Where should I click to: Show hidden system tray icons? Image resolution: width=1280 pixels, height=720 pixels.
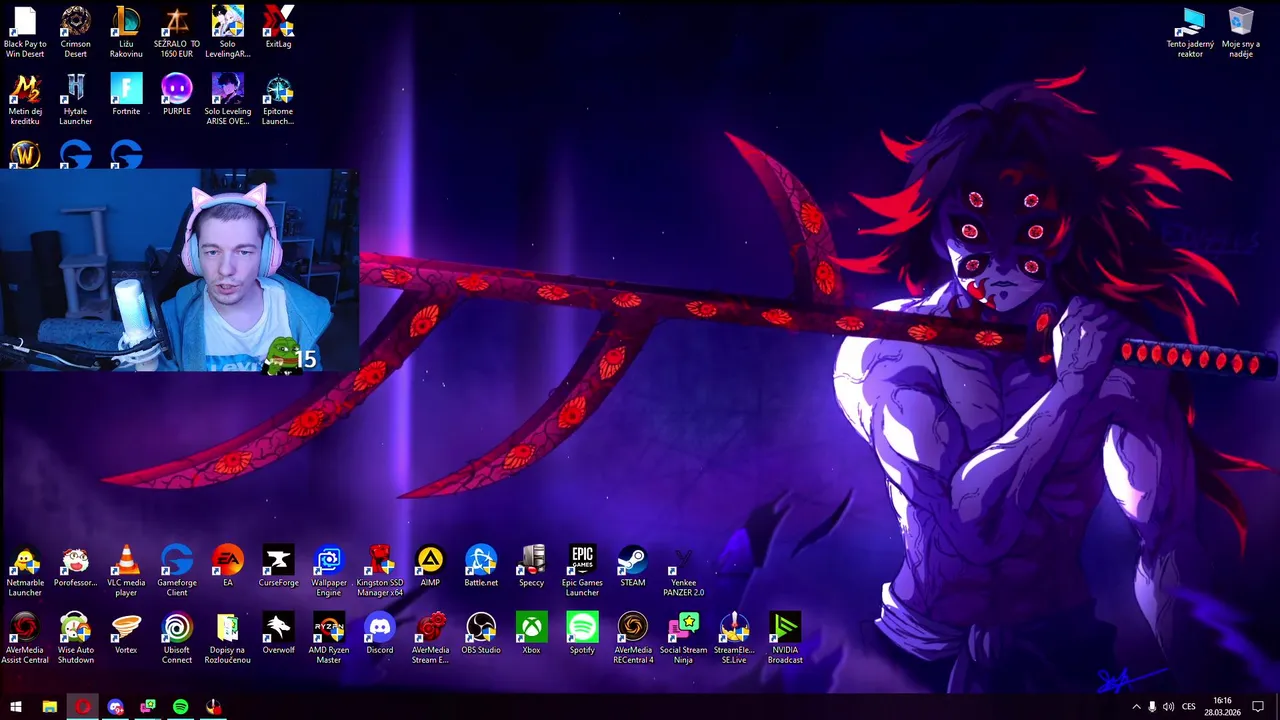coord(1136,707)
